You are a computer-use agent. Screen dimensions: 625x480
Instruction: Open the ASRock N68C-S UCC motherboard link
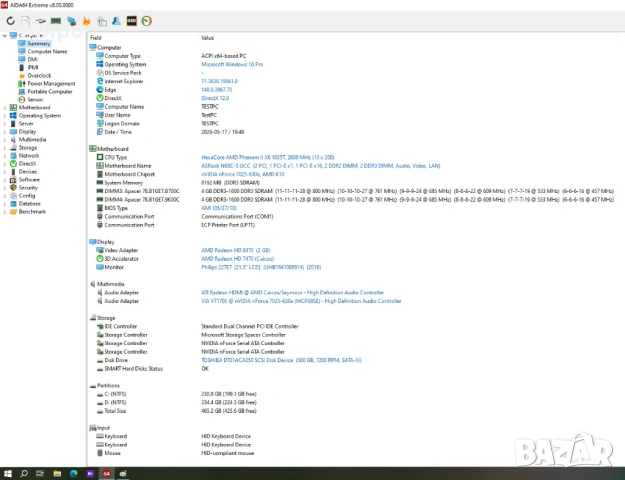pos(320,165)
